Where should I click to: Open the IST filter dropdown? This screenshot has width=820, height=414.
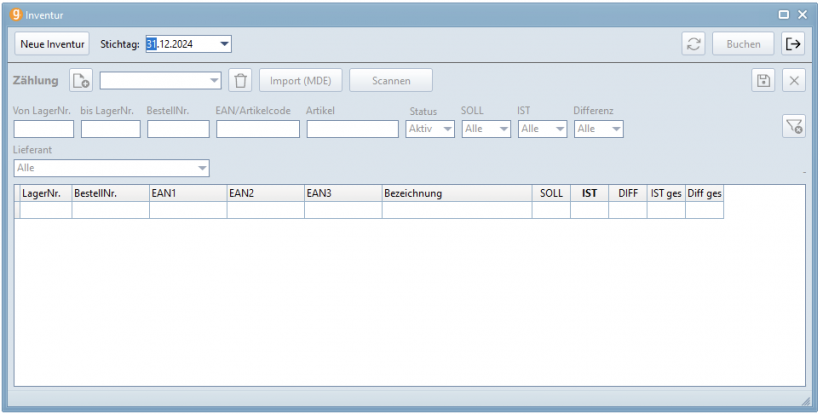point(559,129)
